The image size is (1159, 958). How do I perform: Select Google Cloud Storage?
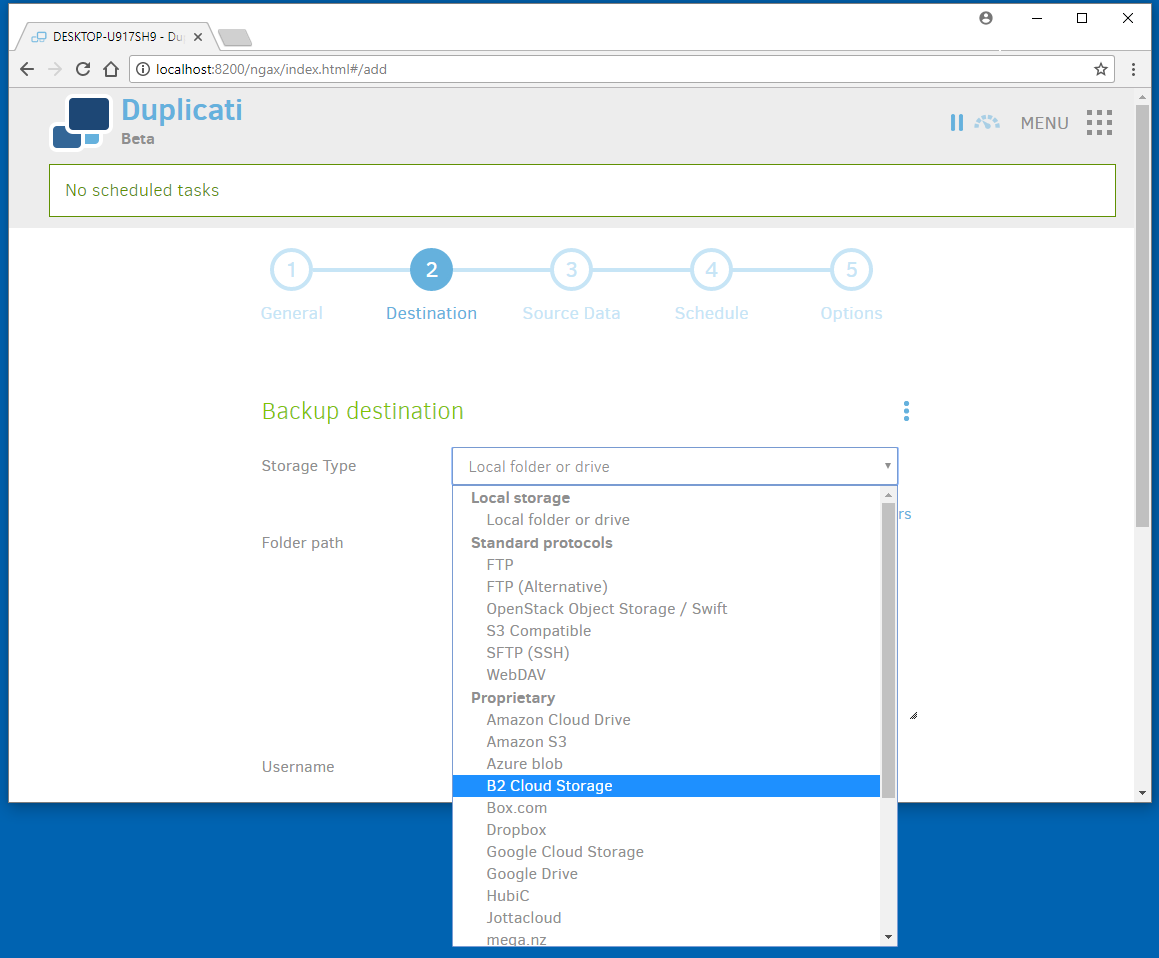667,852
